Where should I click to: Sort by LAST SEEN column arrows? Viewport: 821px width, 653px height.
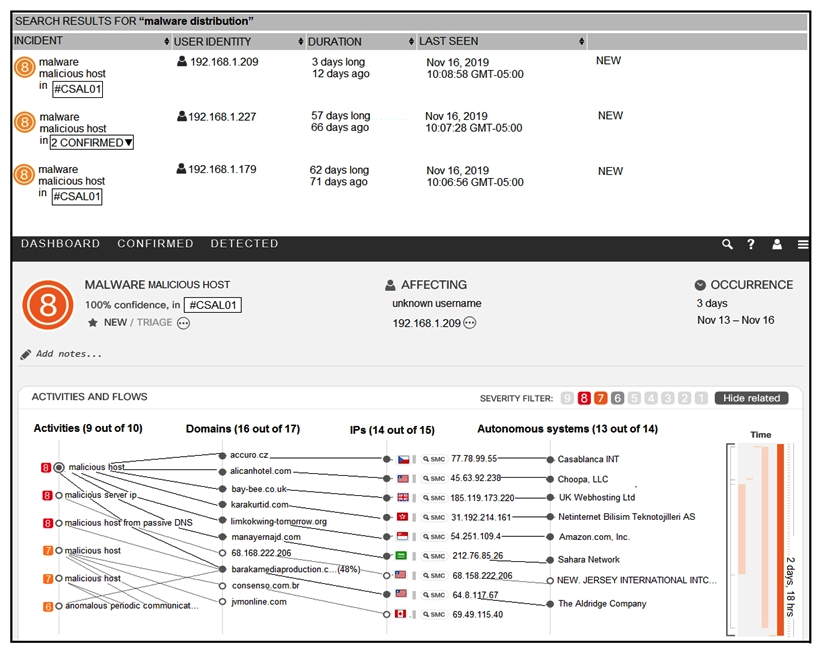(x=582, y=41)
